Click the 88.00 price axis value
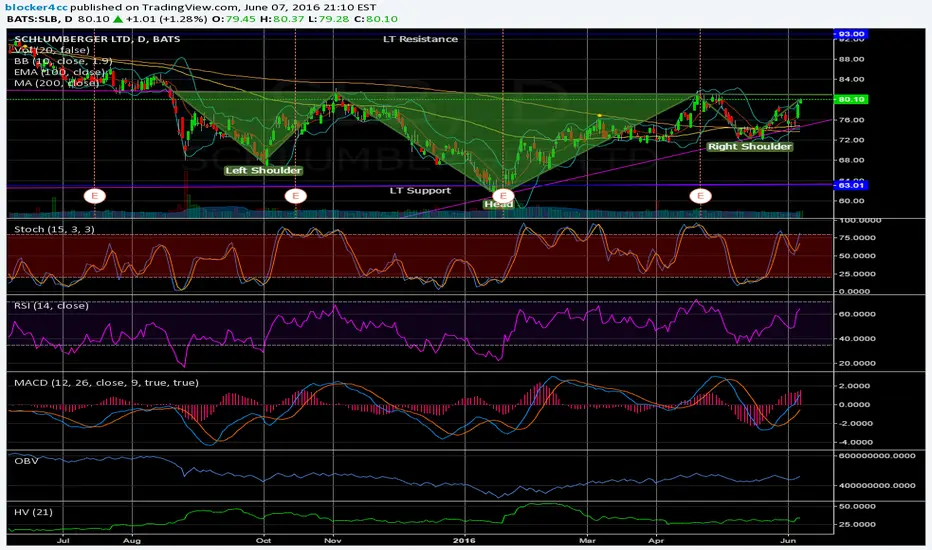The height and width of the screenshot is (550, 932). 852,59
